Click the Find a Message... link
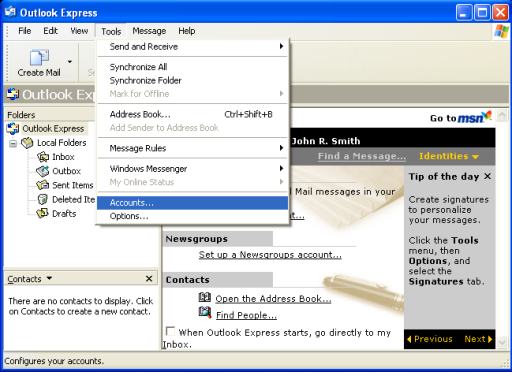The image size is (512, 372). click(362, 156)
